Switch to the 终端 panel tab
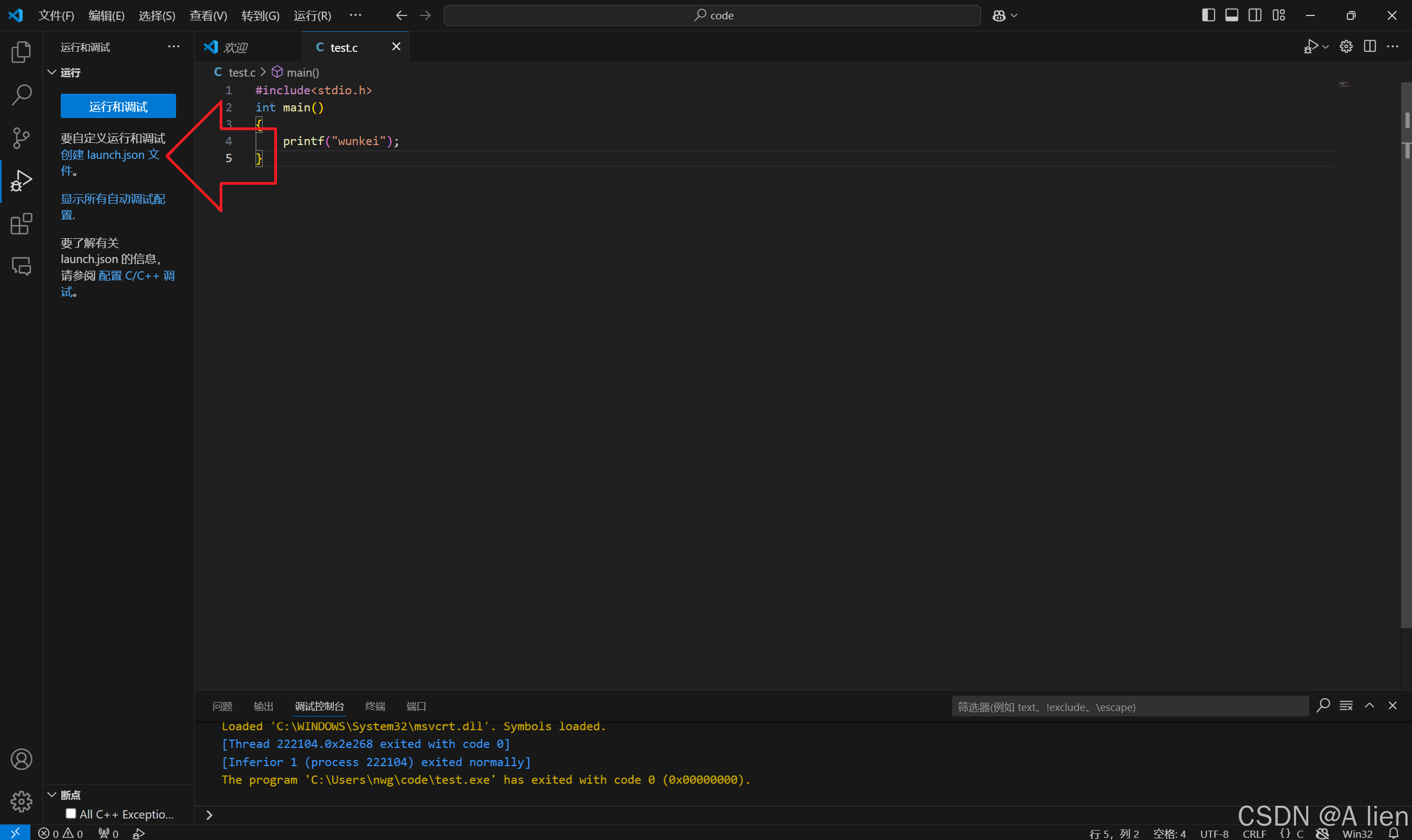 pyautogui.click(x=375, y=706)
